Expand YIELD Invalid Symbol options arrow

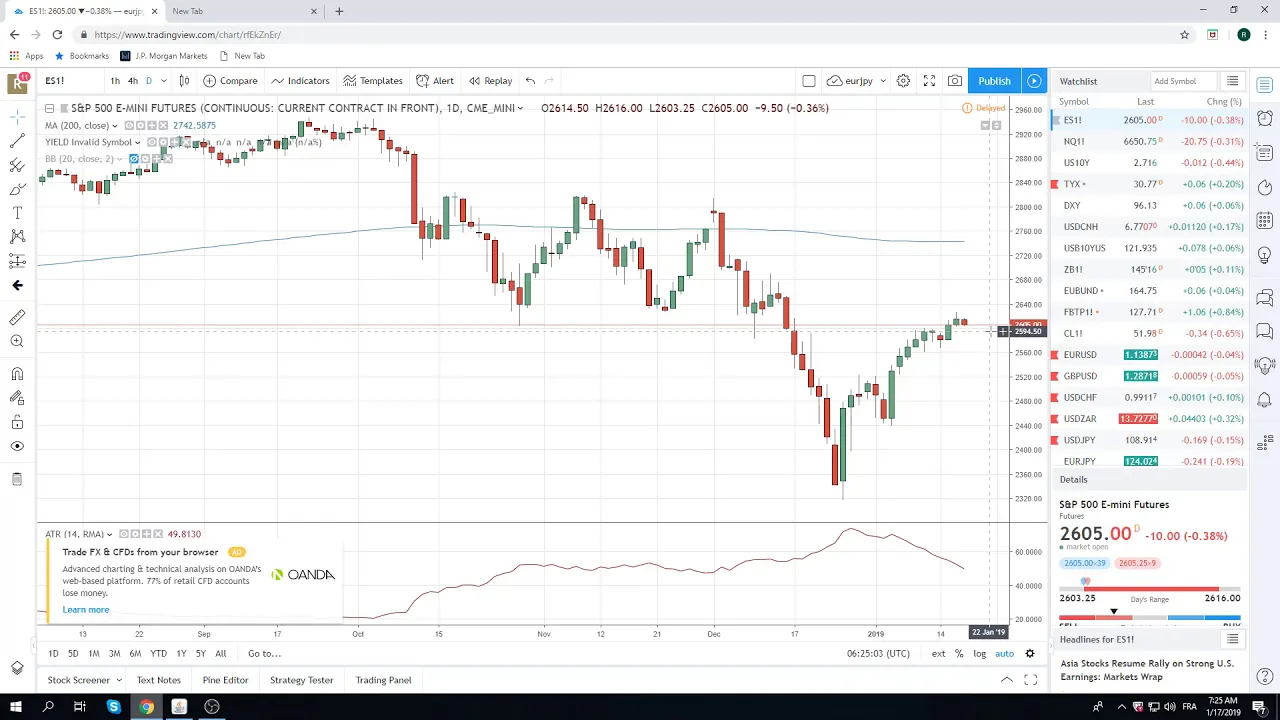[x=137, y=142]
